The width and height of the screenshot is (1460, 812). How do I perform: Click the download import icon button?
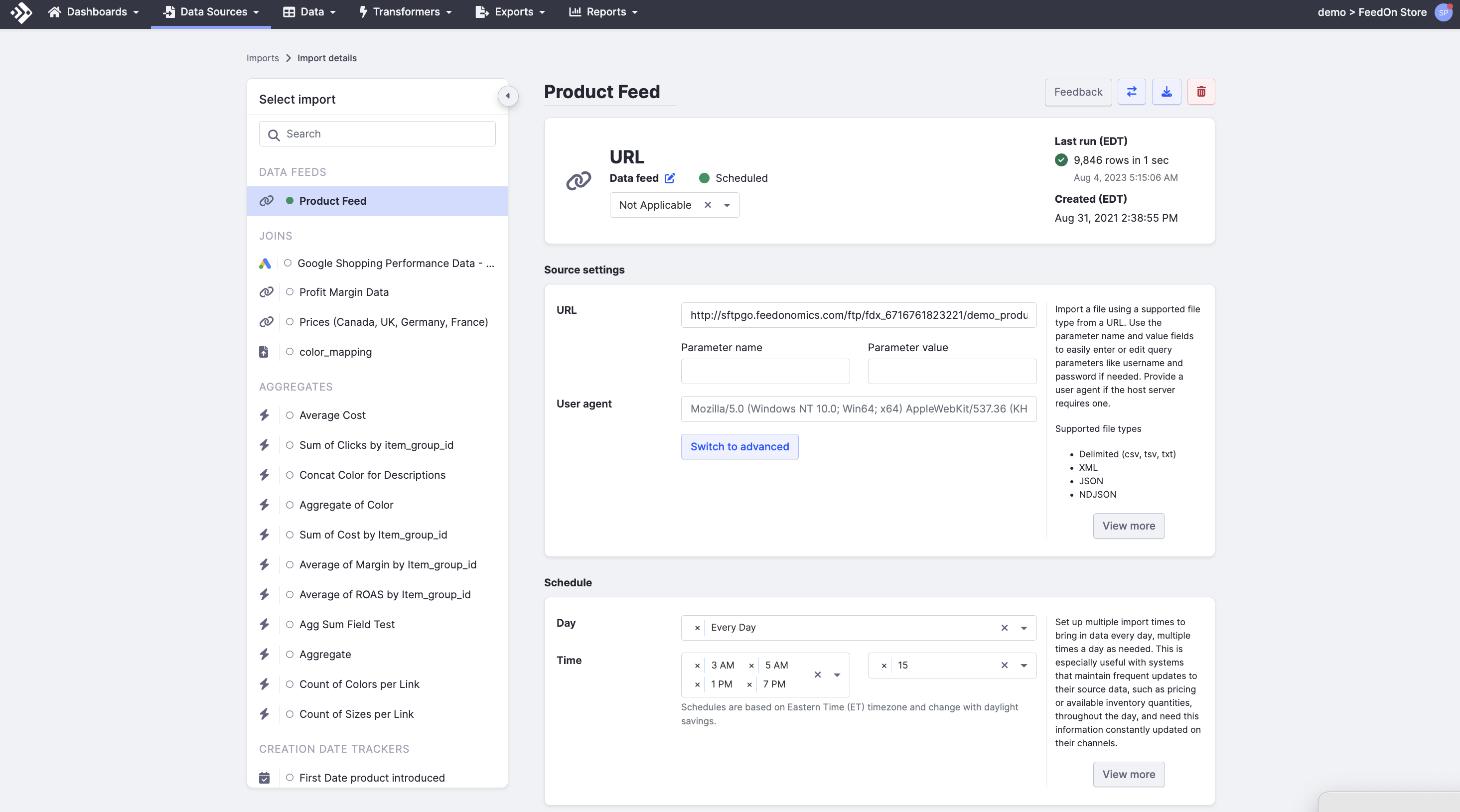(x=1166, y=92)
